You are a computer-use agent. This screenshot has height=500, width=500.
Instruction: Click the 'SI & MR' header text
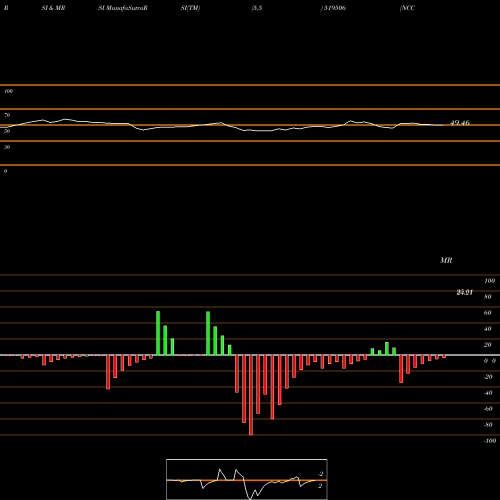[53, 8]
